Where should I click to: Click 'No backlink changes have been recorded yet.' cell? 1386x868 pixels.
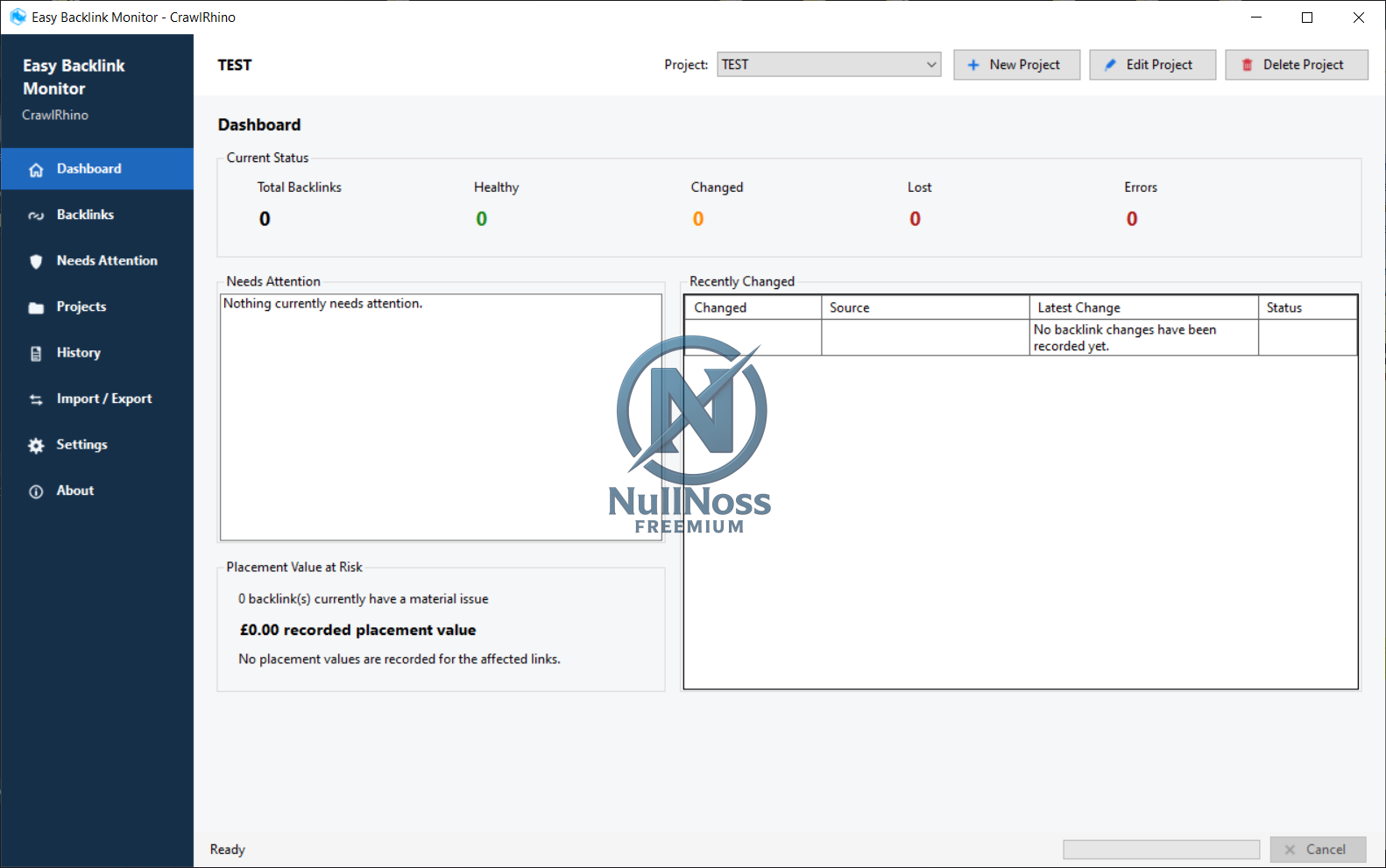point(1144,338)
